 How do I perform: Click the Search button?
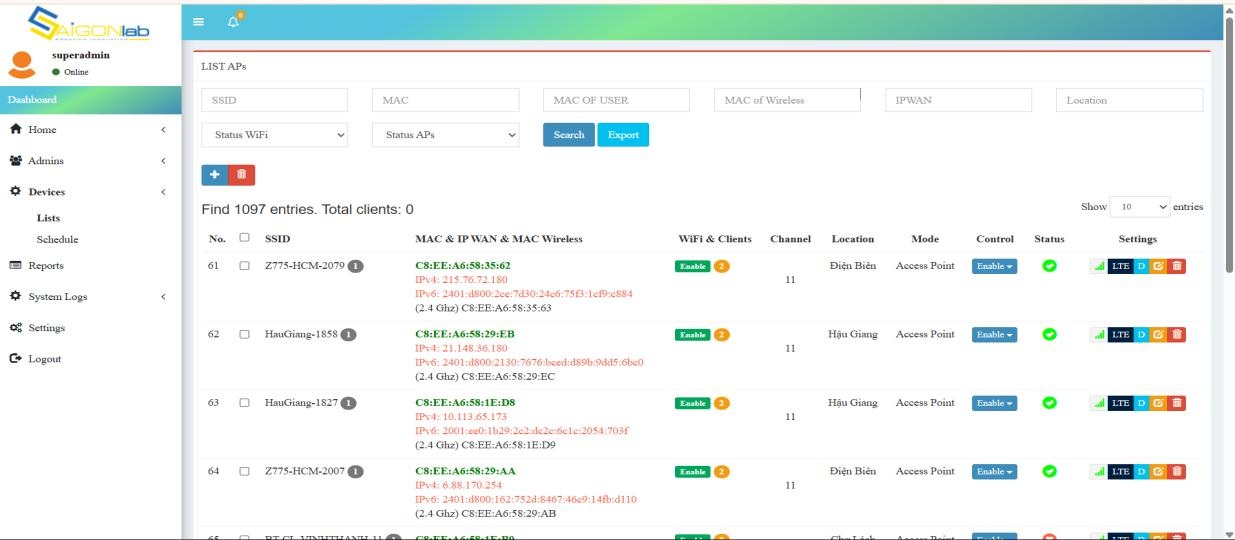(x=569, y=135)
